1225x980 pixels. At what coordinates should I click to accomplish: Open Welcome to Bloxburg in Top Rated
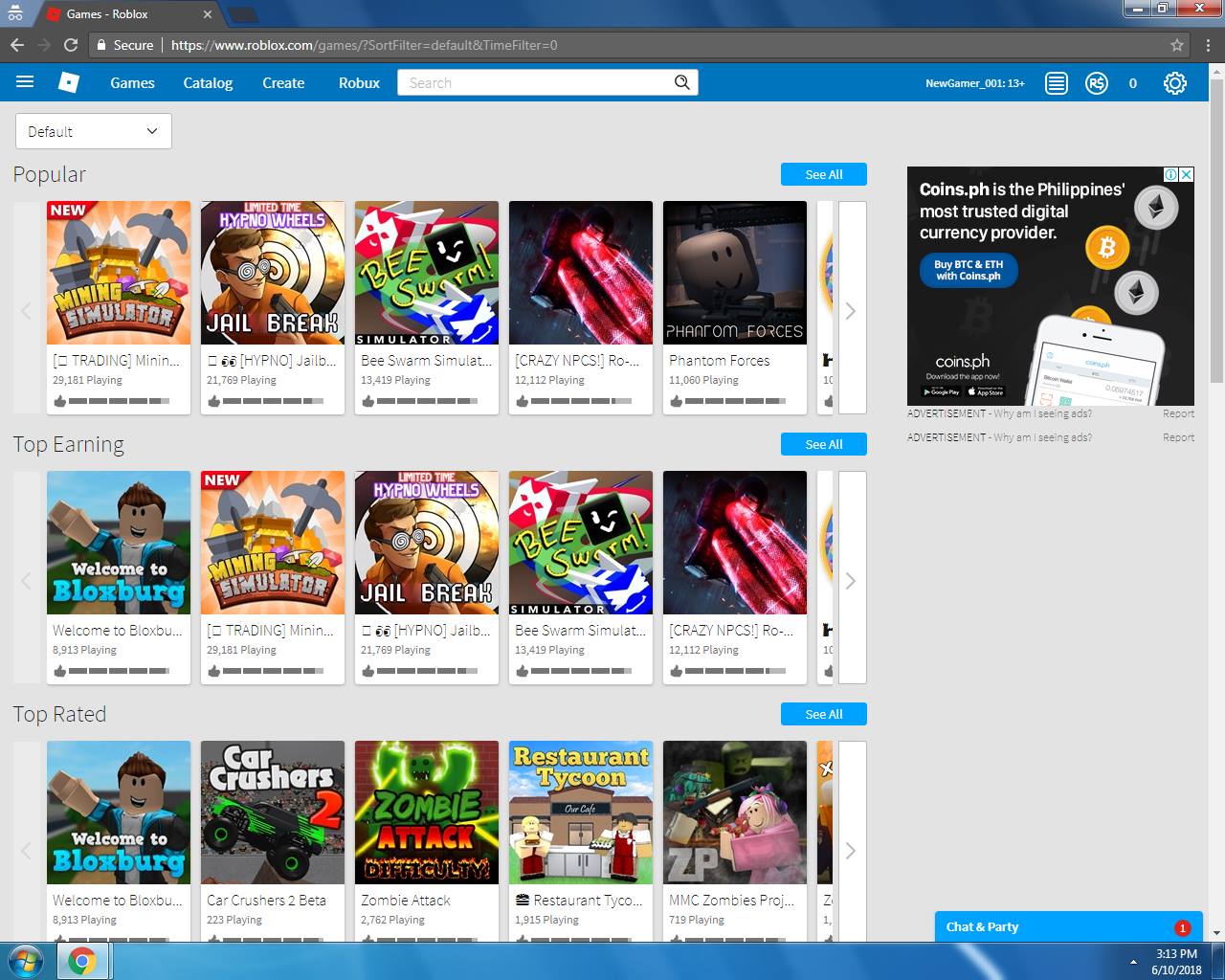[119, 813]
